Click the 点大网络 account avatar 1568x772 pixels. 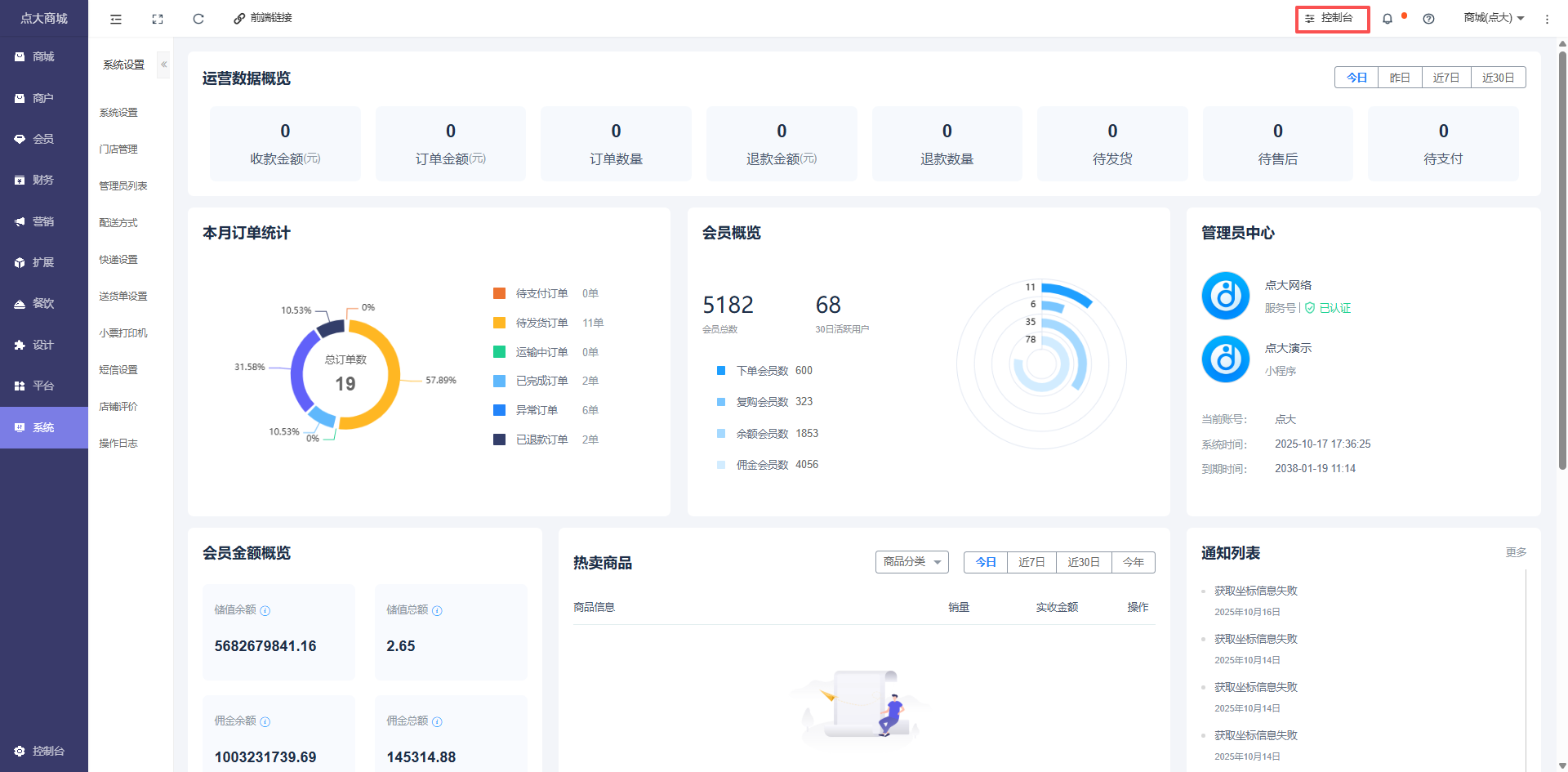point(1225,296)
